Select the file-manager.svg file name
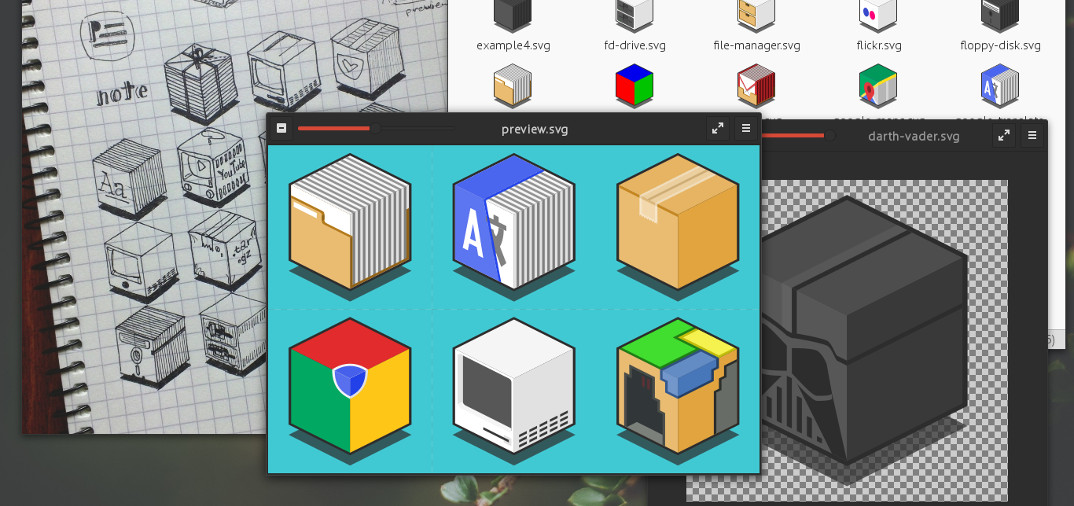Viewport: 1074px width, 506px height. (x=756, y=46)
